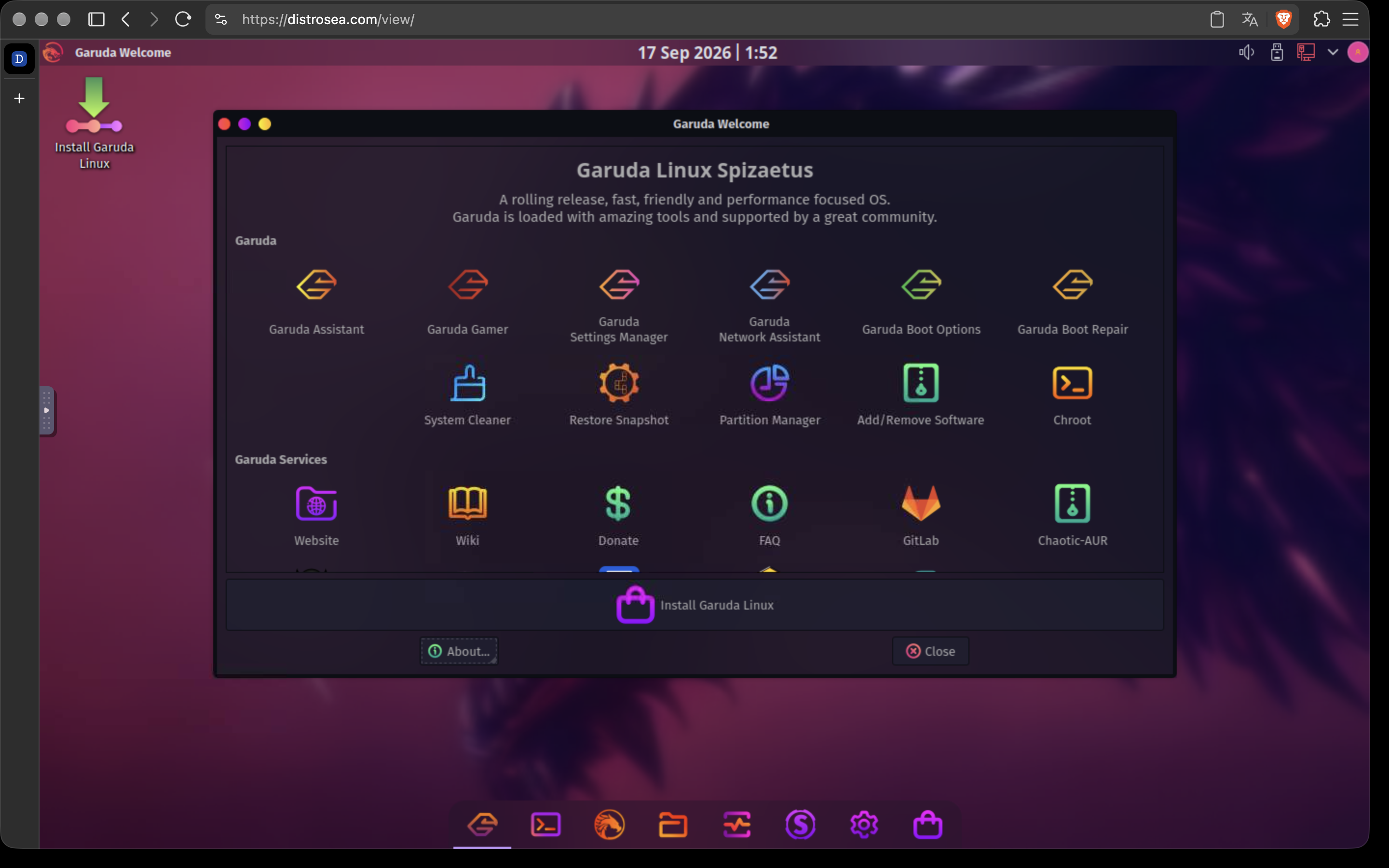Screen dimensions: 1389x868
Task: Launch Install Garuda Linux desktop shortcut
Action: pyautogui.click(x=94, y=123)
